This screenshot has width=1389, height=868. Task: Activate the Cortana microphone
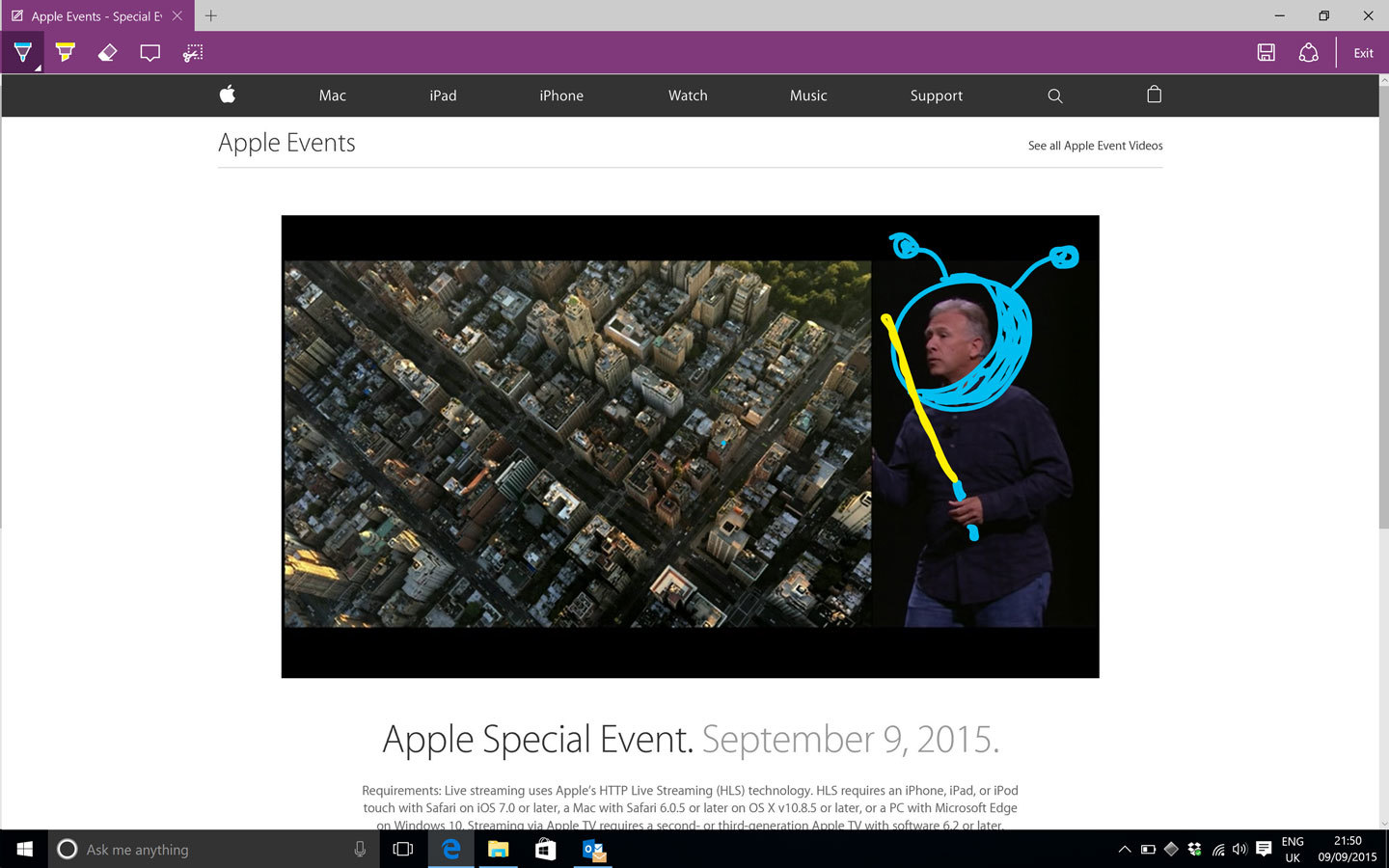tap(360, 849)
